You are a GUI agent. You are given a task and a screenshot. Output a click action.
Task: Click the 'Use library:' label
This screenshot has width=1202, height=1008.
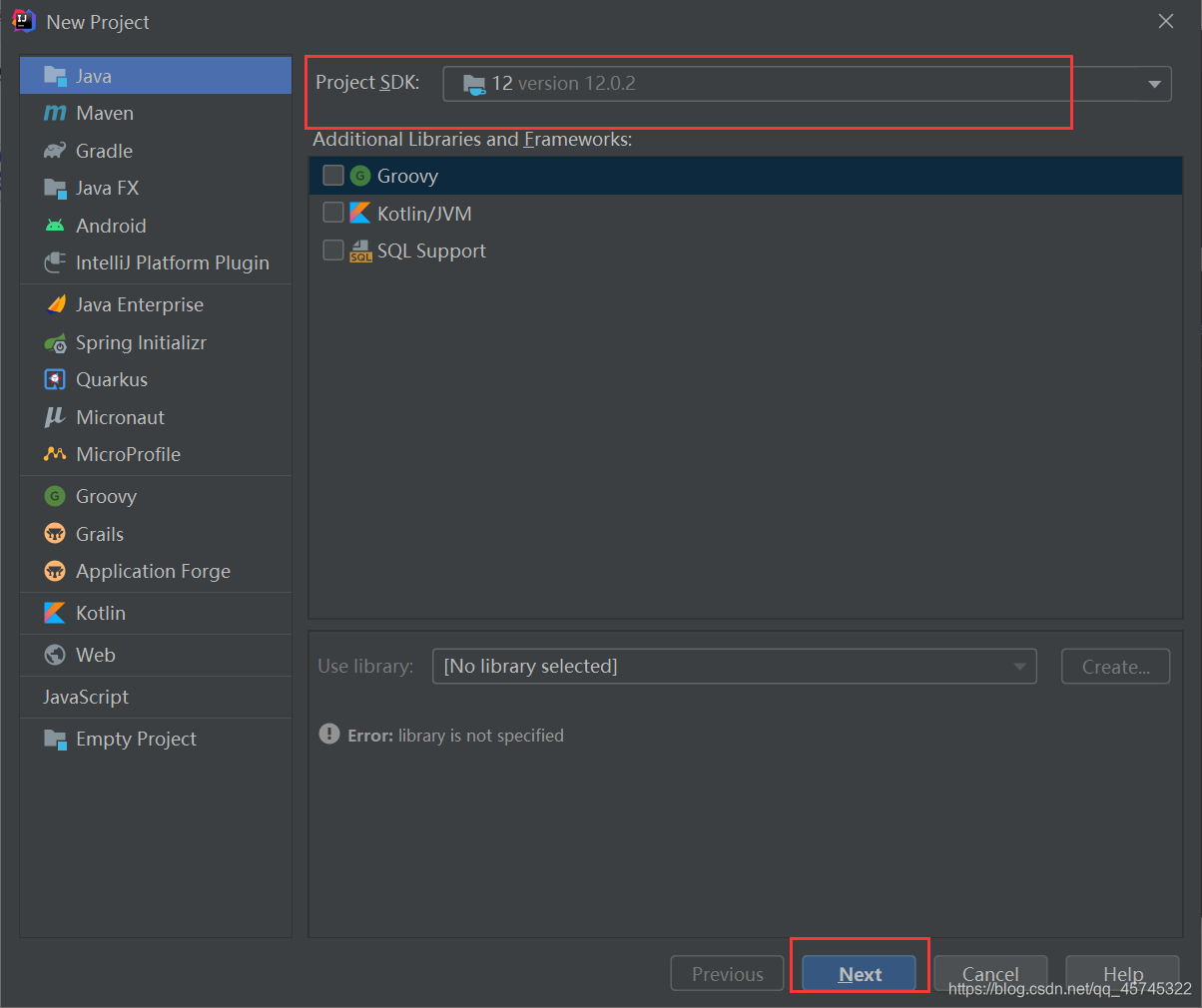[x=365, y=666]
